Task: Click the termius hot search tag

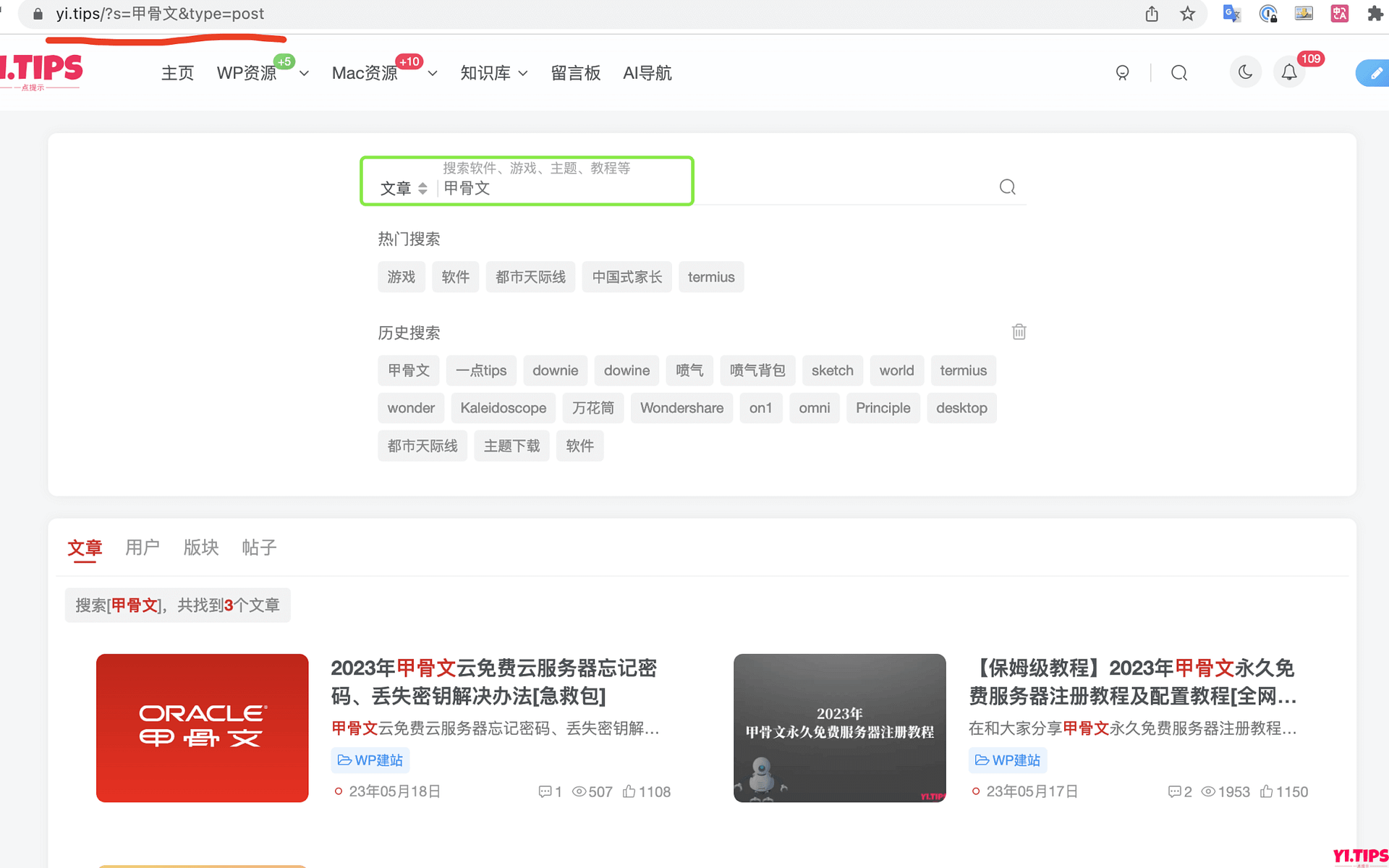Action: (x=711, y=276)
